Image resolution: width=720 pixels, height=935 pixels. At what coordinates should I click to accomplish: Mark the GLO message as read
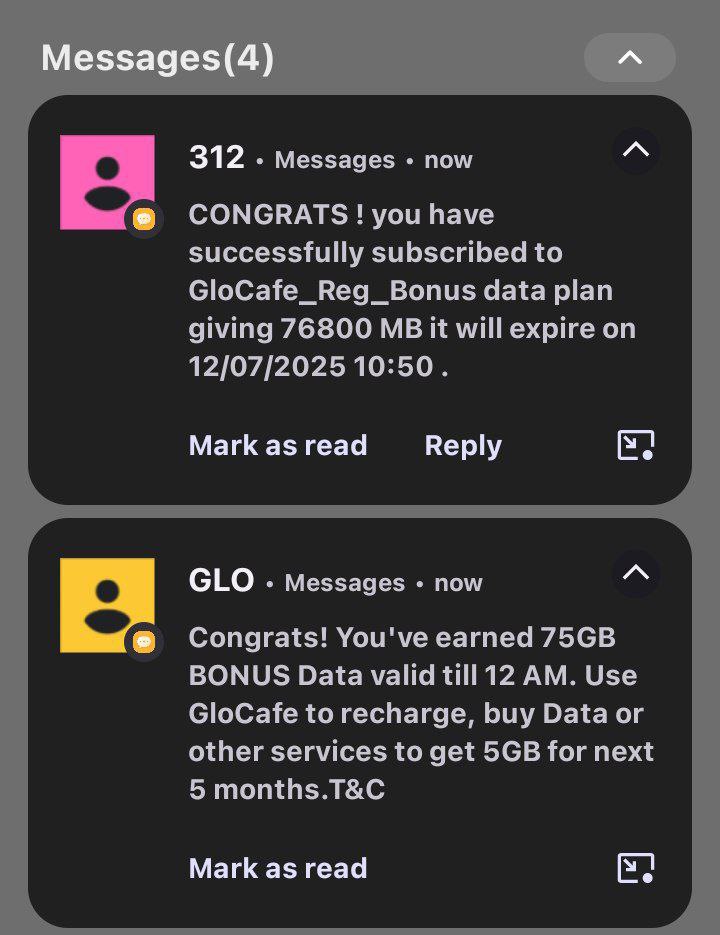pyautogui.click(x=278, y=868)
